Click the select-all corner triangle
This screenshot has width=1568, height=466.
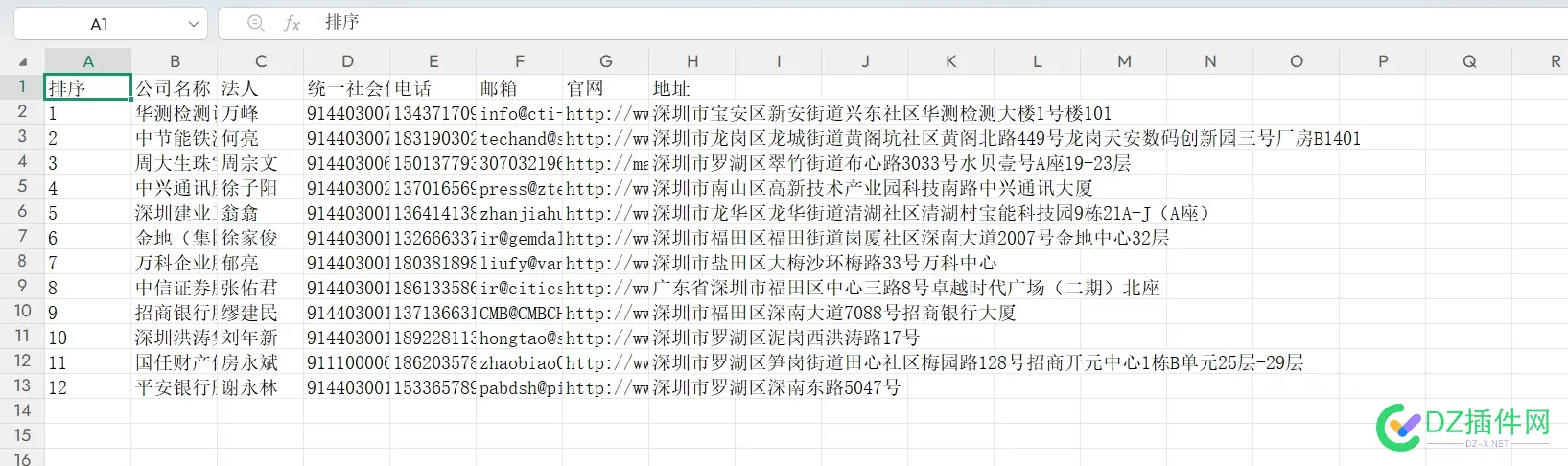[x=24, y=62]
